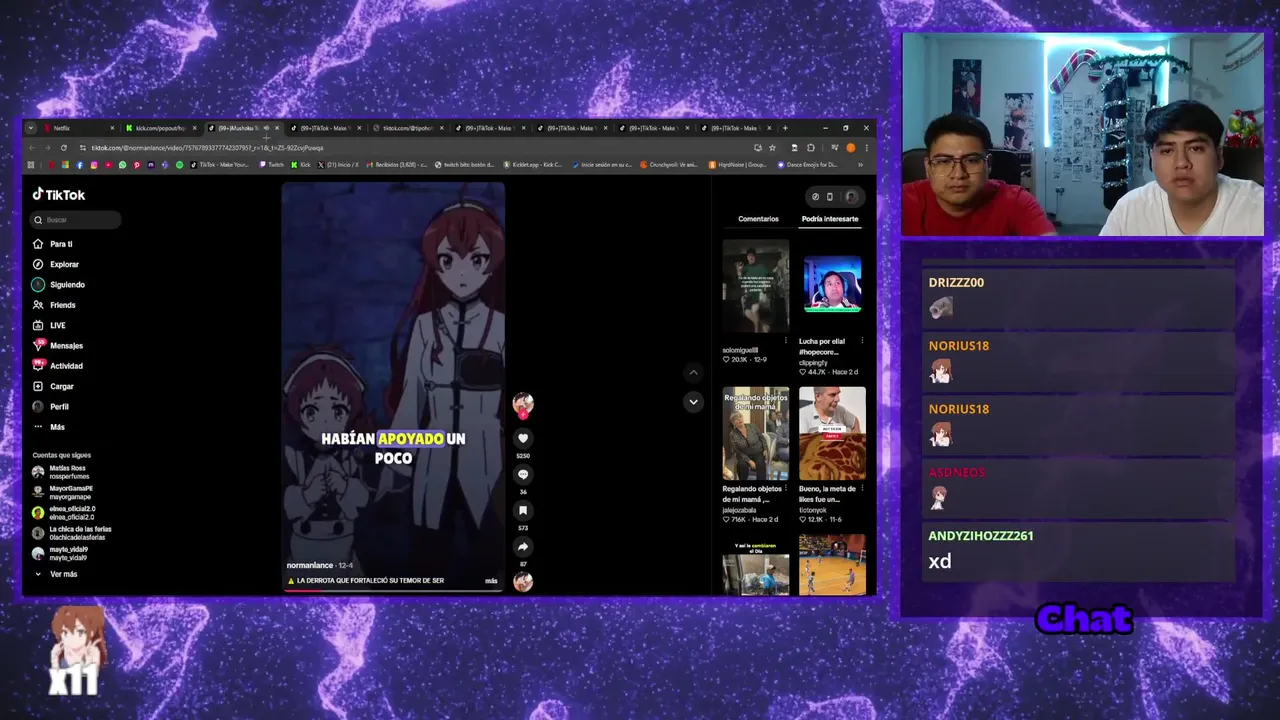
Task: Open the Friends section
Action: click(54, 305)
